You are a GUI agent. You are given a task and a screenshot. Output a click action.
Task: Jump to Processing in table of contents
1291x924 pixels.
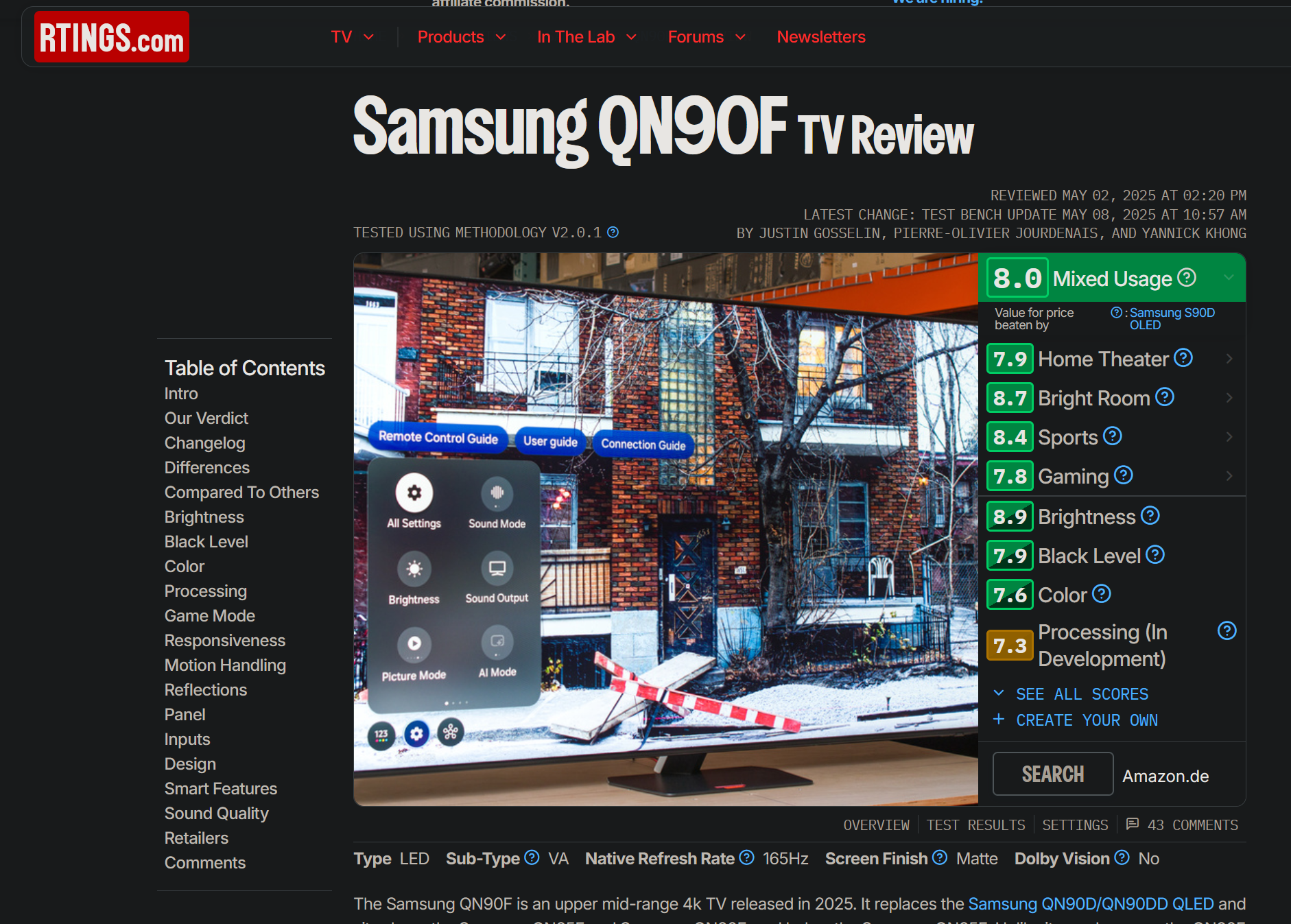206,591
